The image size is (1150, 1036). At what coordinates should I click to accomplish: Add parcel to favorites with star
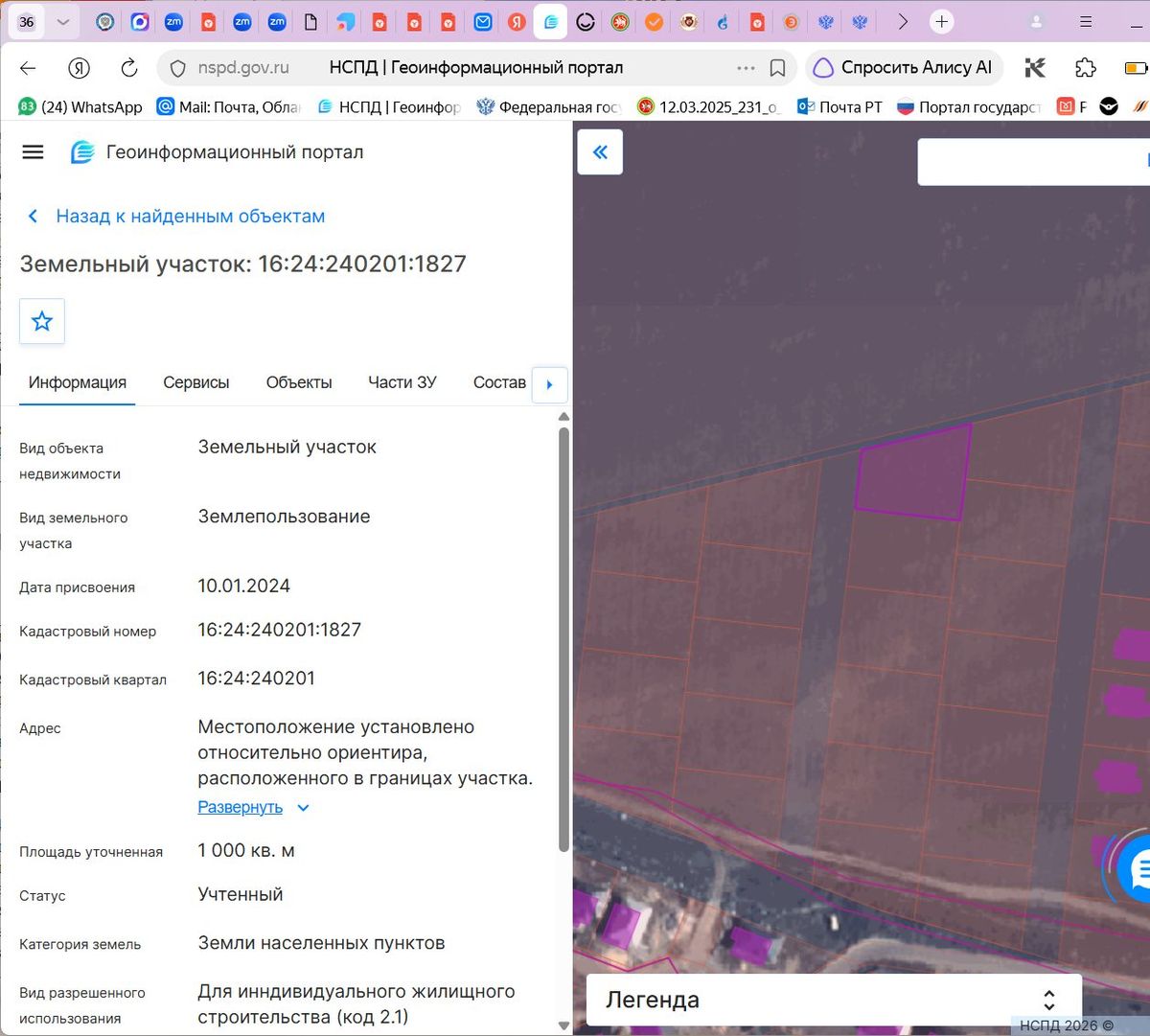pos(42,321)
